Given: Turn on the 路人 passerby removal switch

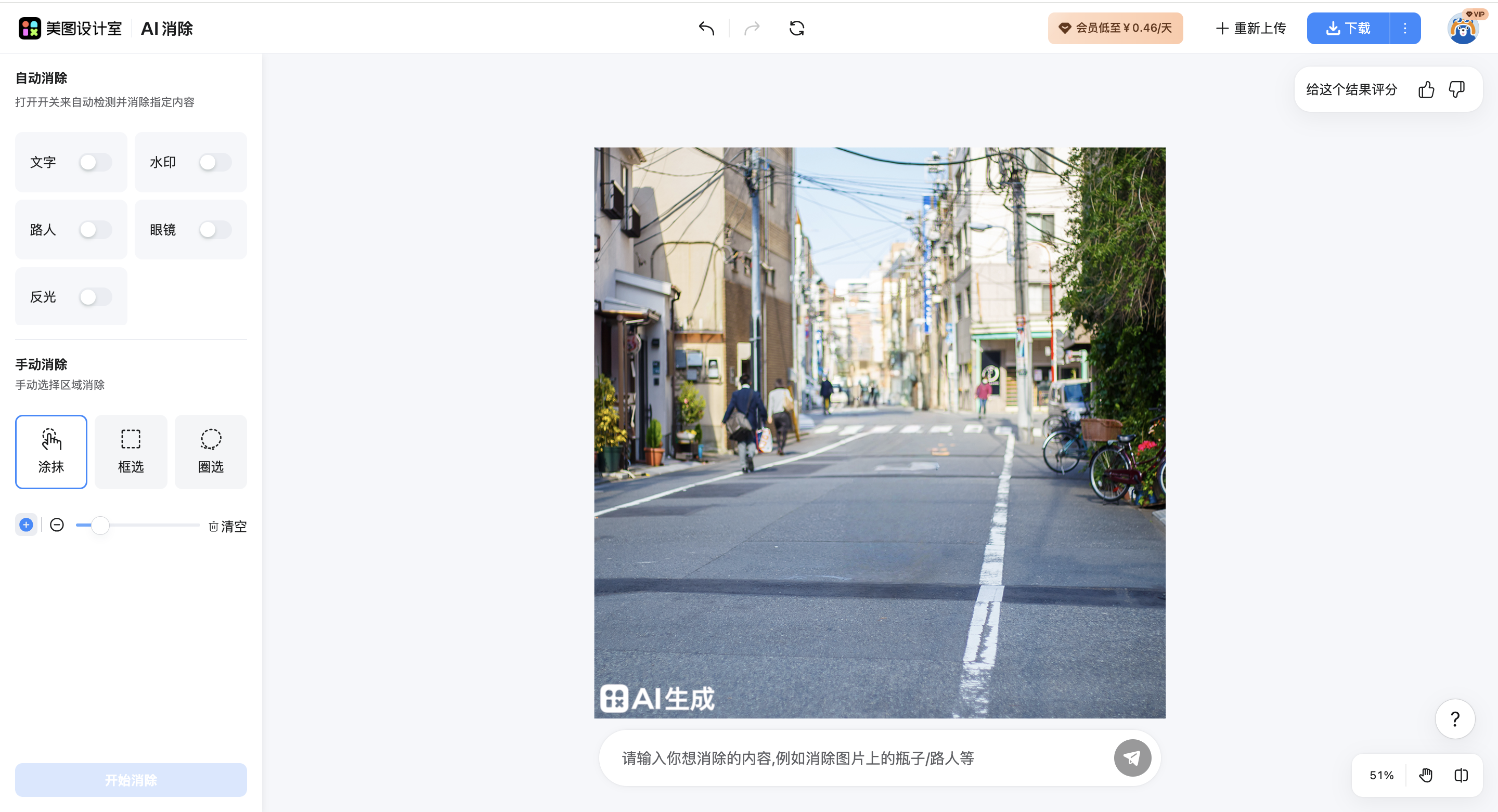Looking at the screenshot, I should click(95, 229).
